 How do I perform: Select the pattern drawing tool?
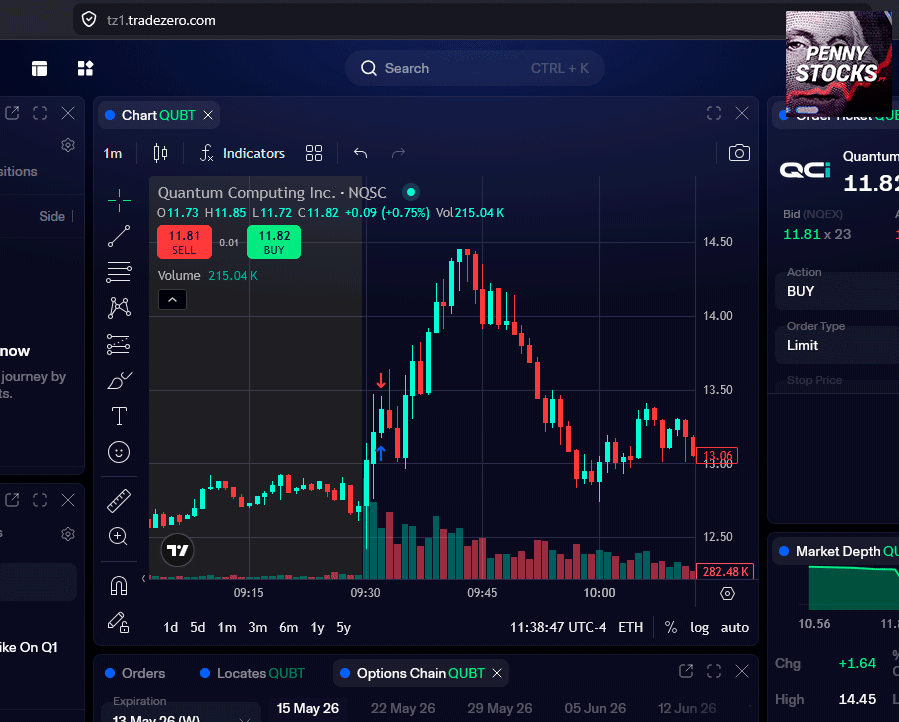(119, 308)
